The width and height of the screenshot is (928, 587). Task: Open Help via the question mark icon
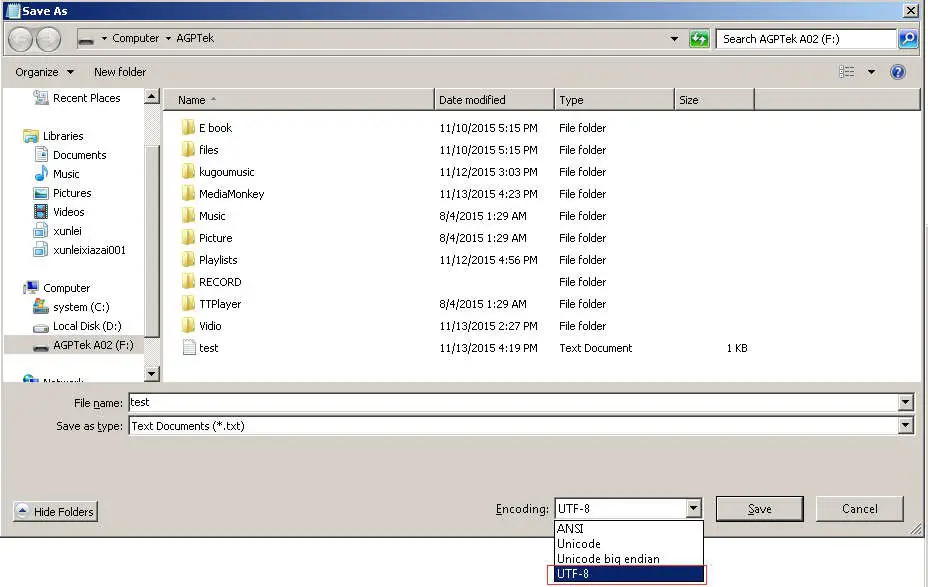pos(898,72)
